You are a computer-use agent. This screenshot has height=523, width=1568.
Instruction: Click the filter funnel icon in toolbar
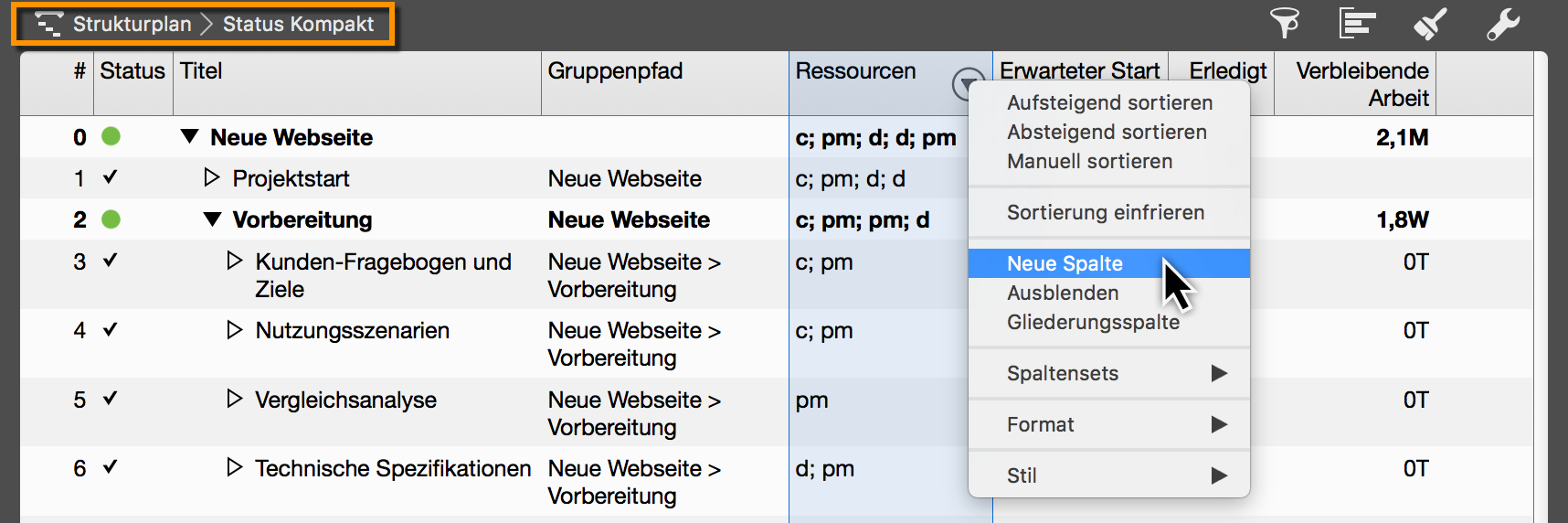click(x=1285, y=24)
